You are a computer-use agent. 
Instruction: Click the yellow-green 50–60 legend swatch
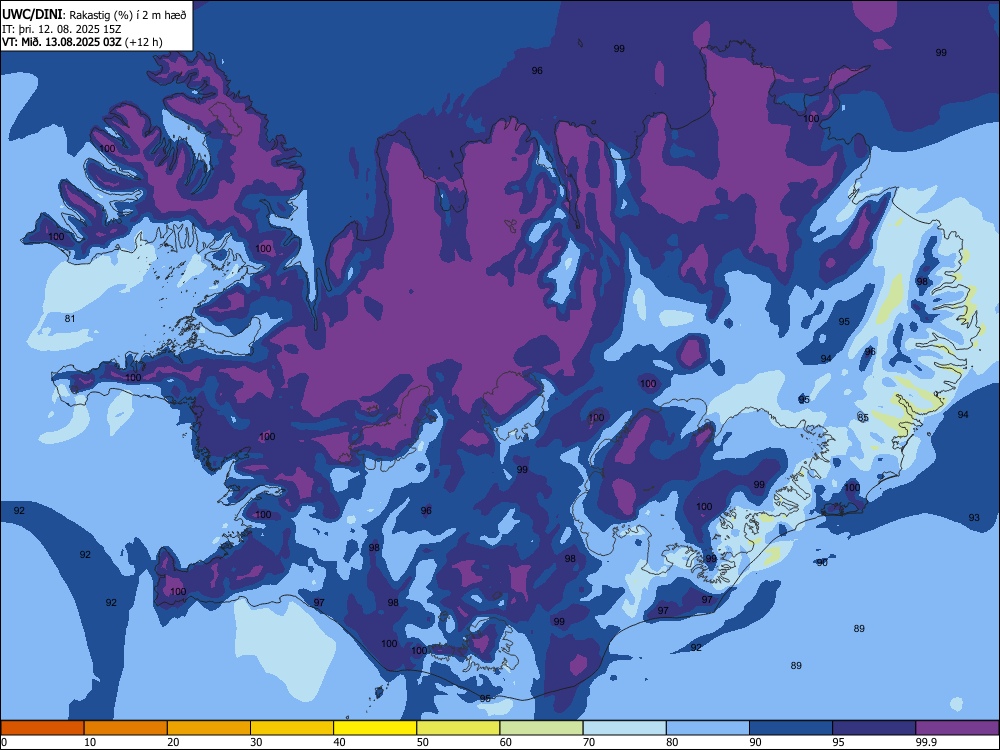pyautogui.click(x=458, y=728)
